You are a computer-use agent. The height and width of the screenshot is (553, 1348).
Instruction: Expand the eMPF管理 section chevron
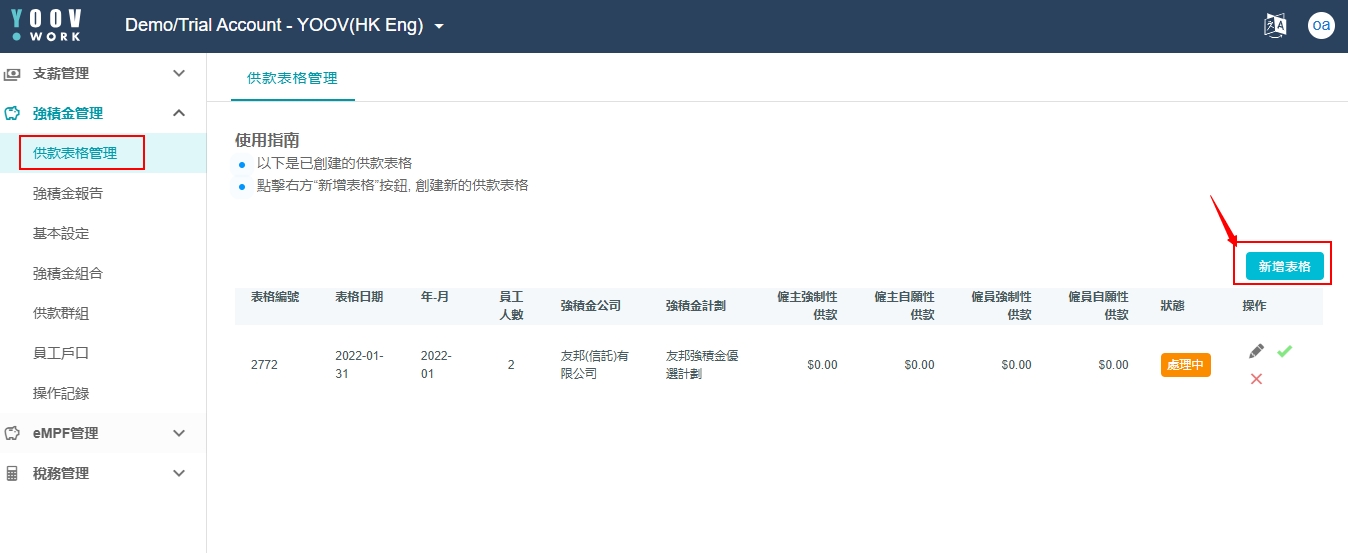pyautogui.click(x=179, y=434)
